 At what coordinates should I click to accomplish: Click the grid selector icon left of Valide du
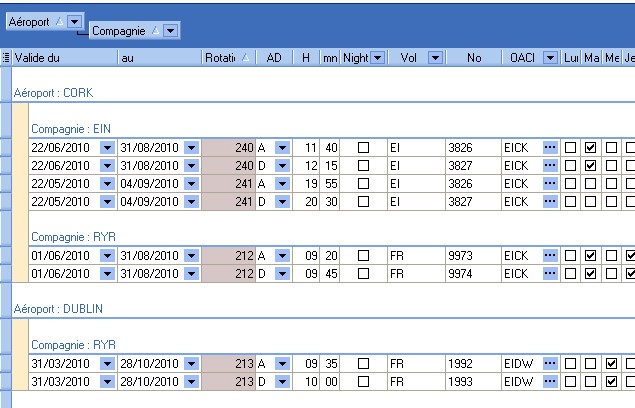[6, 58]
